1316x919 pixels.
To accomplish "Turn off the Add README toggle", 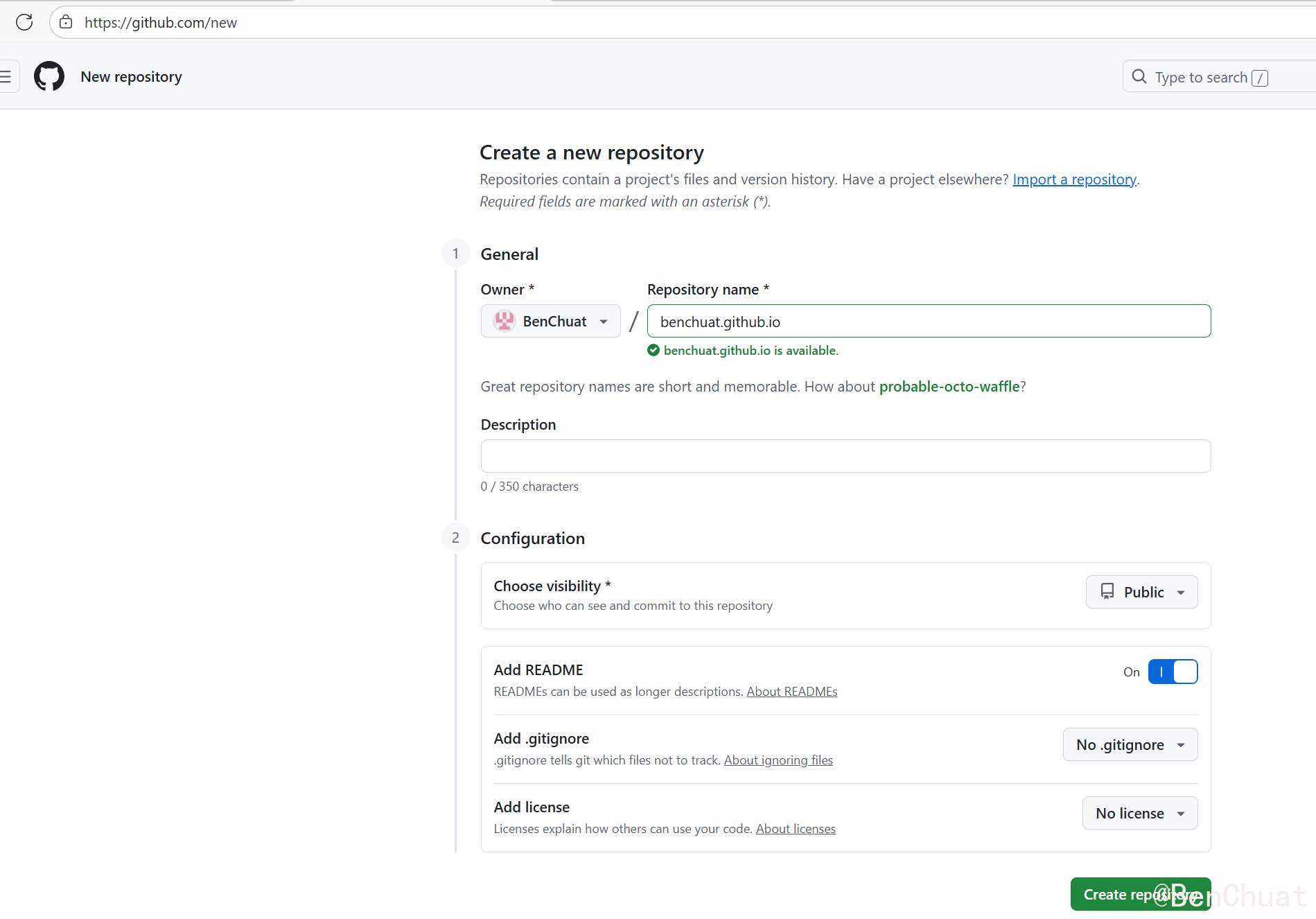I will [x=1173, y=672].
